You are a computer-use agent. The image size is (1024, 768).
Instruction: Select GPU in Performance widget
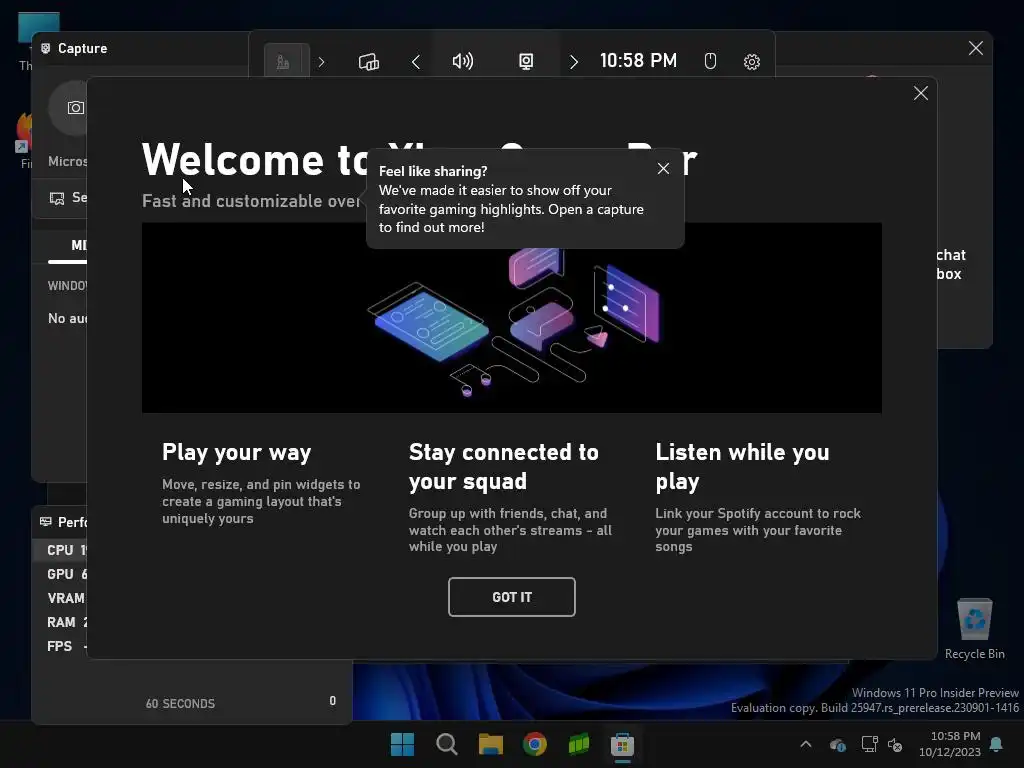tap(60, 574)
